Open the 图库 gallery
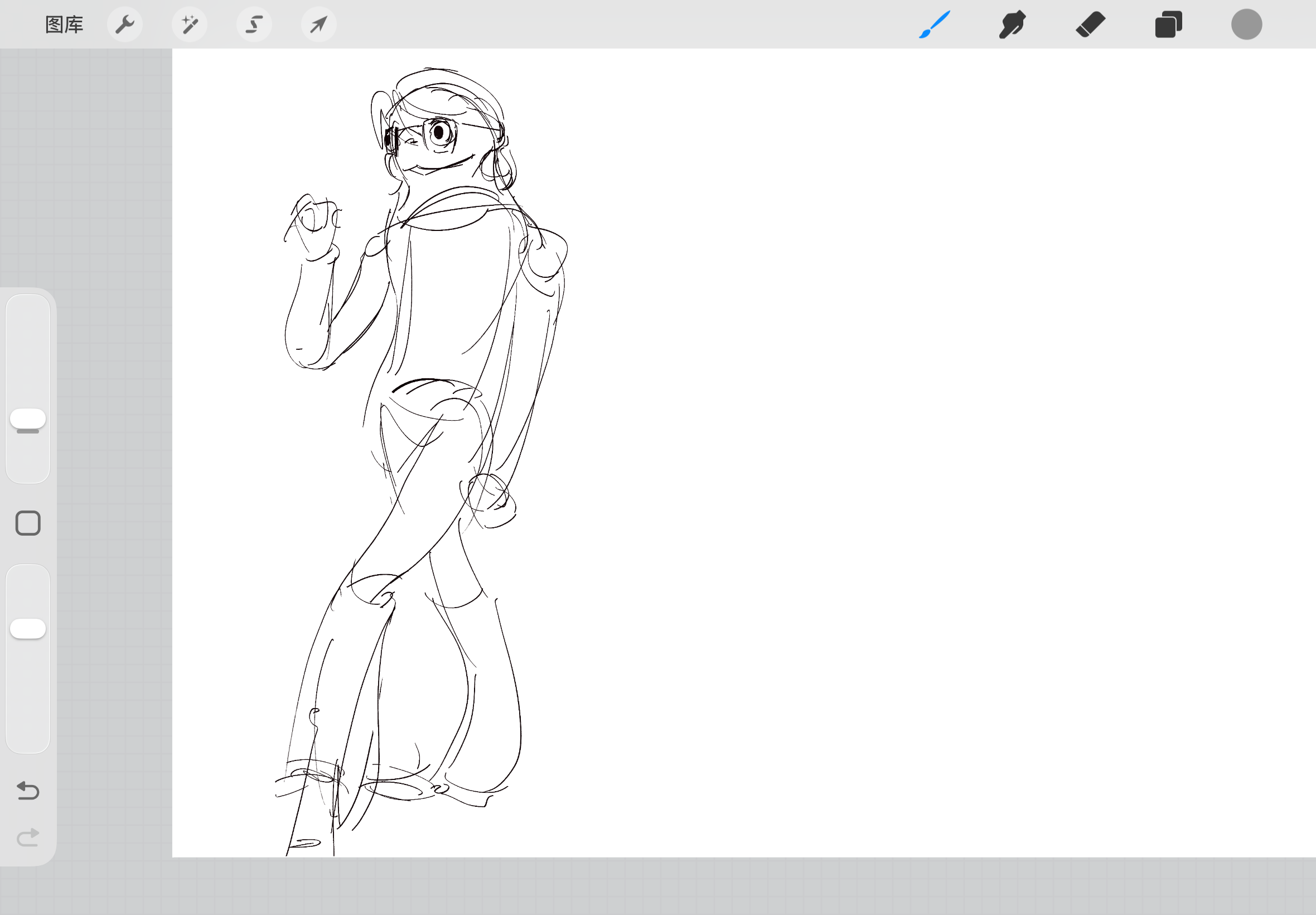The width and height of the screenshot is (1316, 915). coord(64,25)
